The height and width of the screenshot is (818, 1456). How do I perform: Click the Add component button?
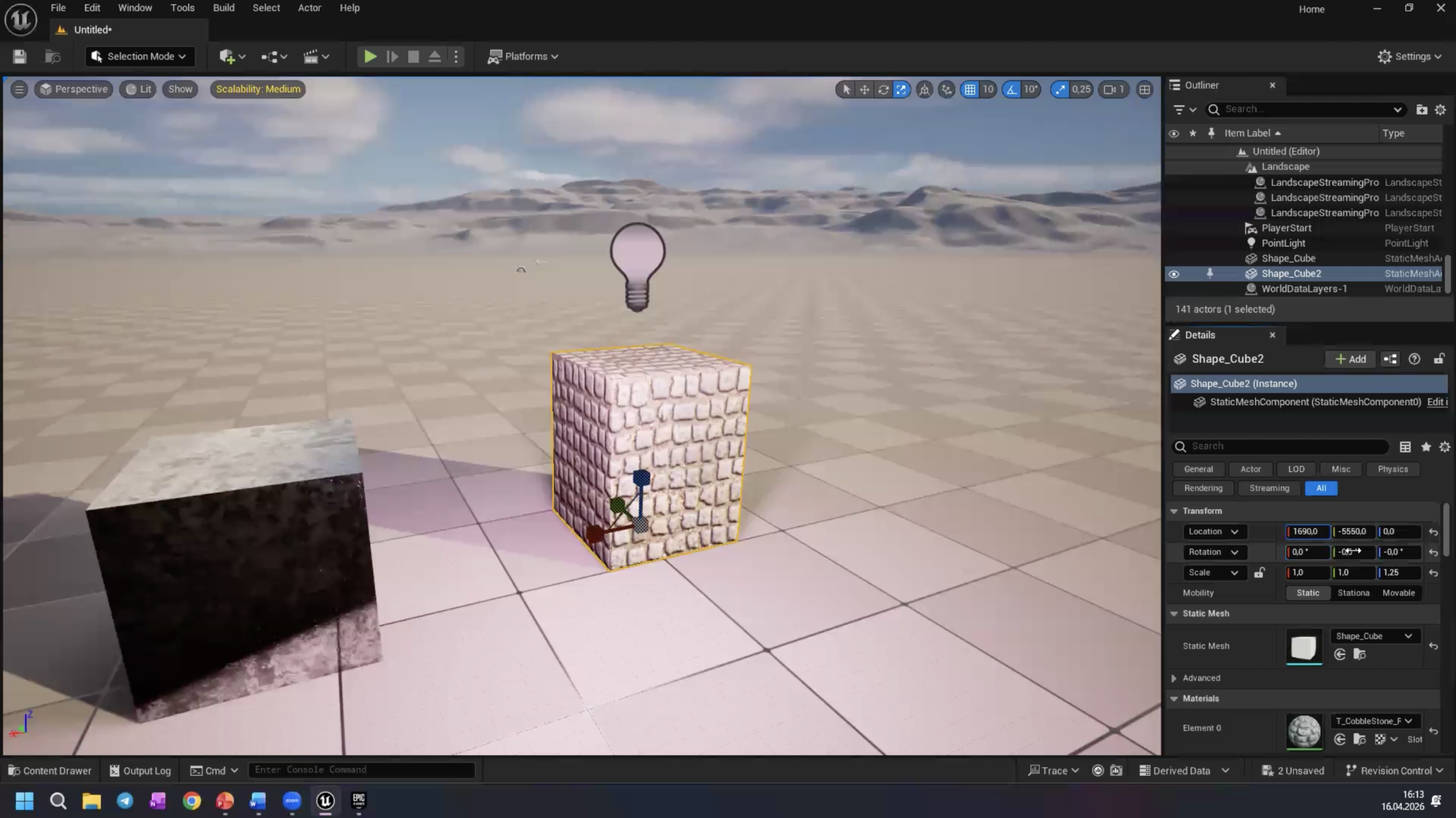(1350, 359)
